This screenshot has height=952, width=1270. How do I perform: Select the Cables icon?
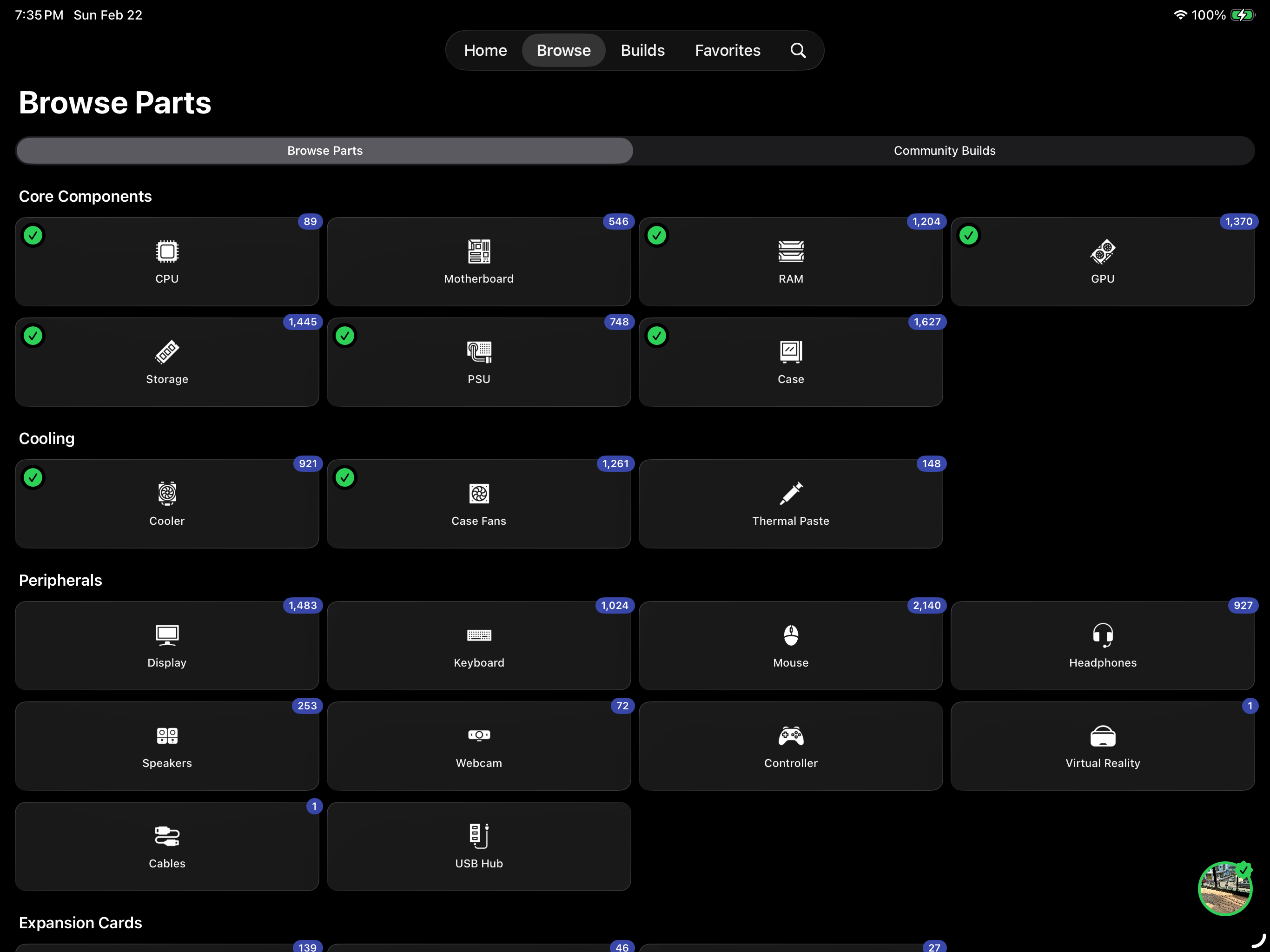click(x=167, y=836)
